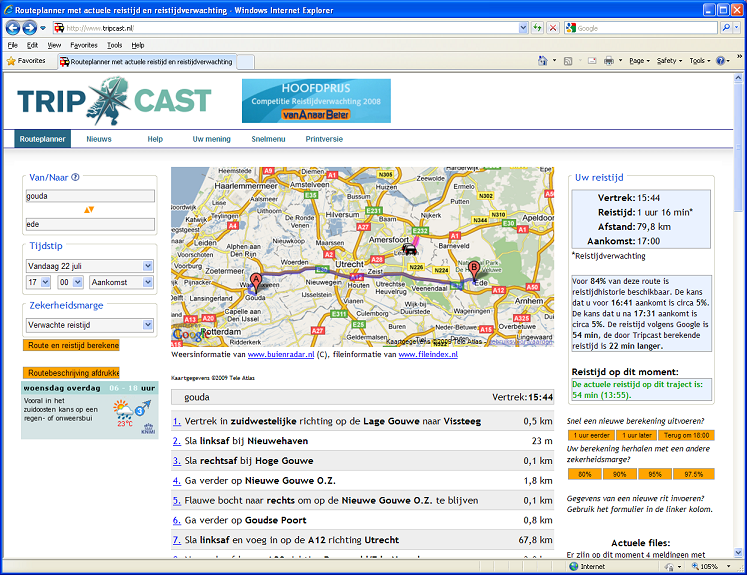This screenshot has height=575, width=747.
Task: Click marker A at Gouda on map
Action: 256,282
